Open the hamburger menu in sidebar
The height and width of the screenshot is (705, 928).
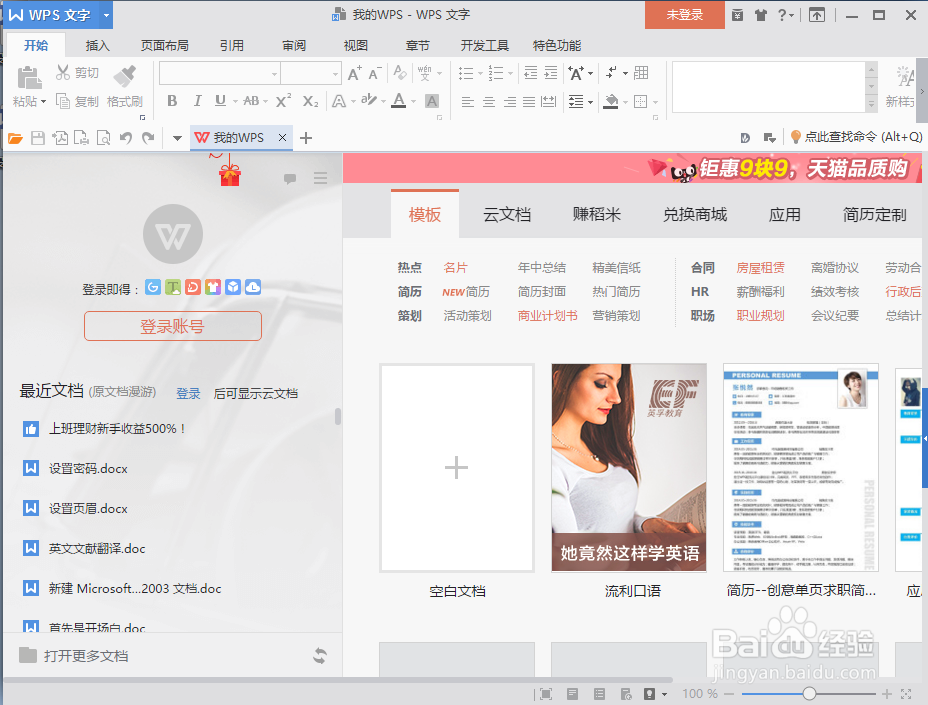pyautogui.click(x=321, y=178)
